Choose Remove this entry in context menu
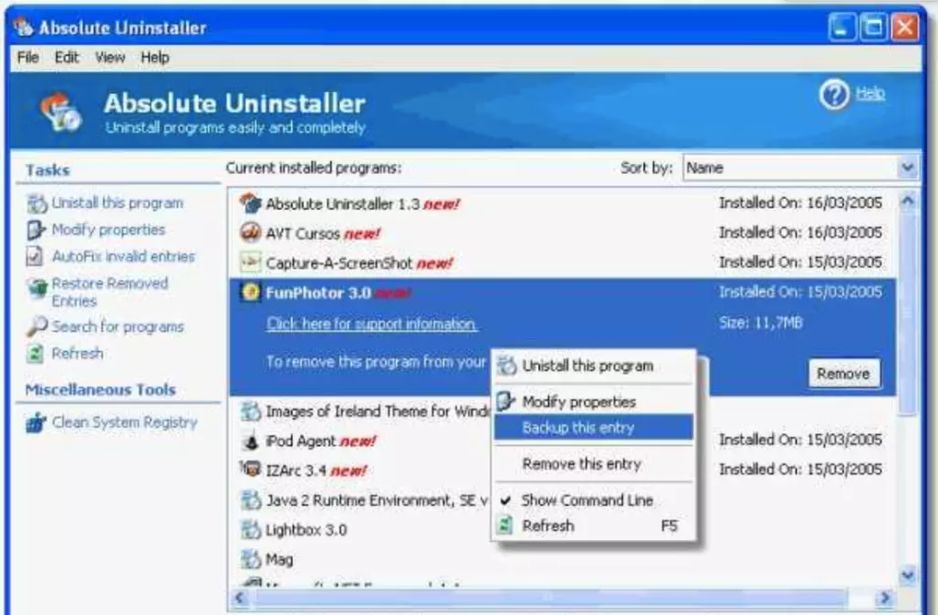Viewport: 938px width, 615px height. pyautogui.click(x=593, y=464)
